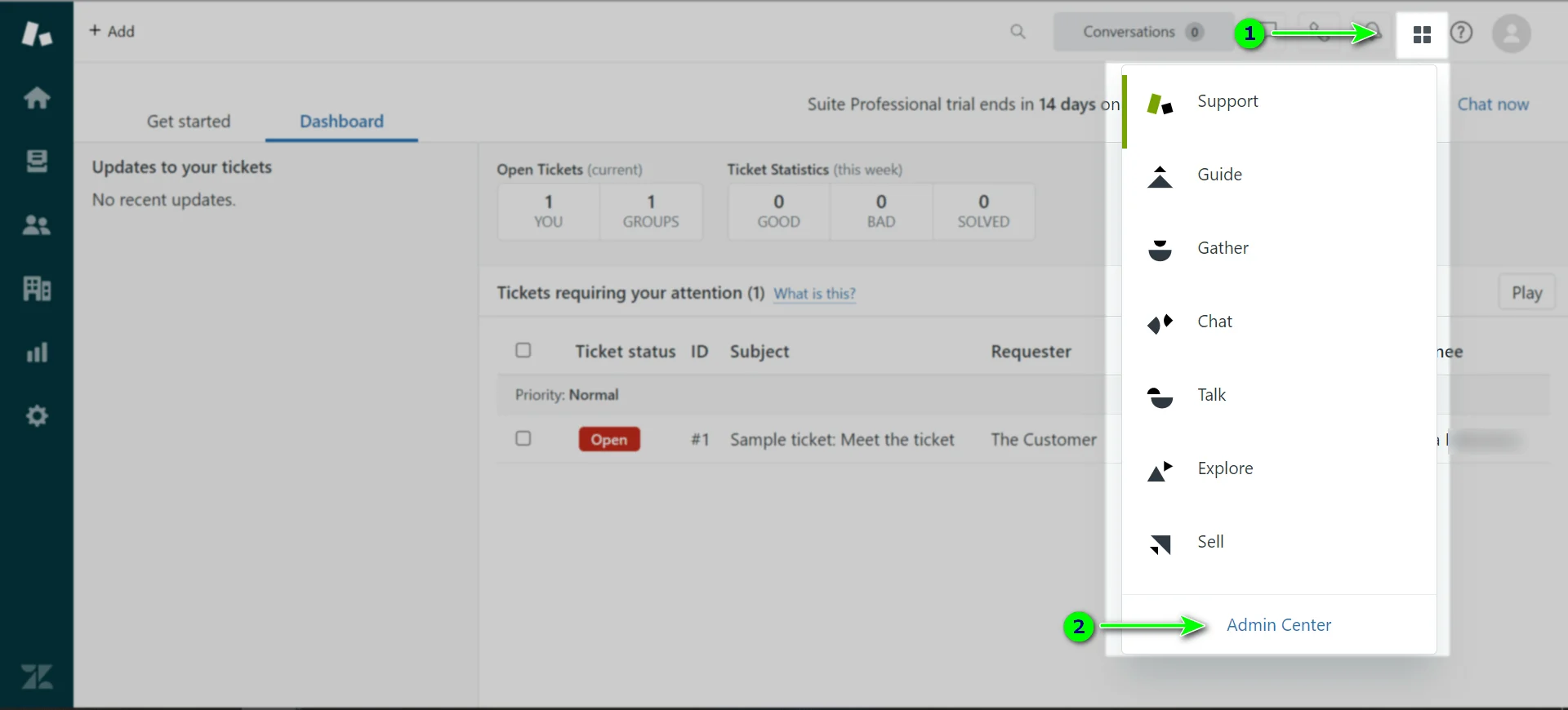Image resolution: width=1568 pixels, height=710 pixels.
Task: Check the select-all tickets checkbox
Action: 523,350
